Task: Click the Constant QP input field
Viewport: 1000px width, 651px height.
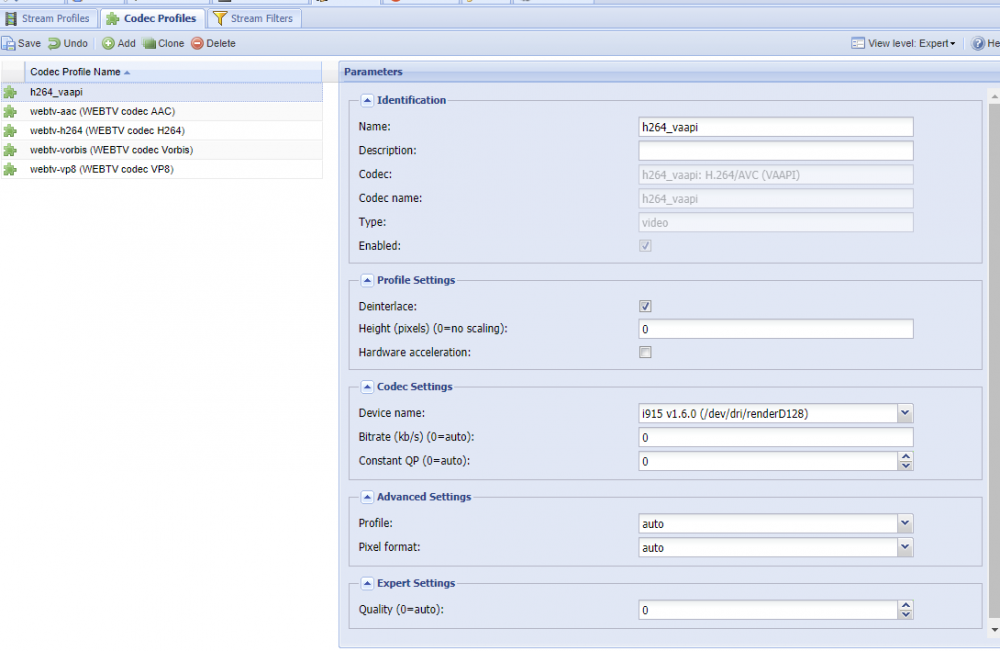Action: [768, 461]
